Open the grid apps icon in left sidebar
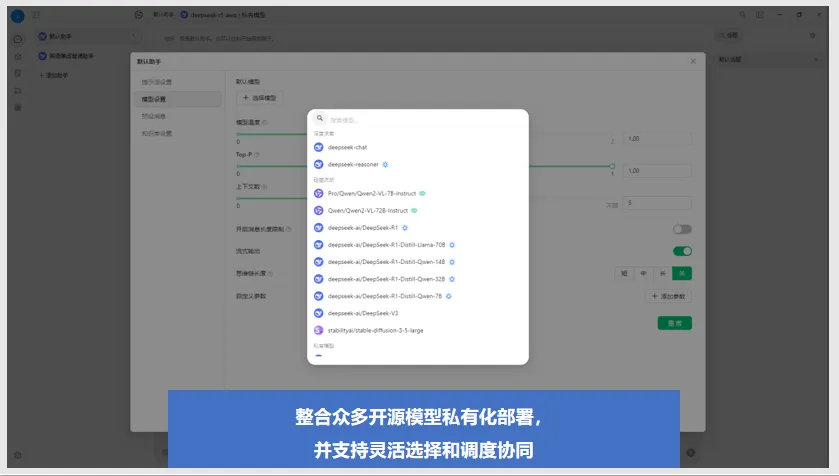The width and height of the screenshot is (839, 476). coord(18,108)
